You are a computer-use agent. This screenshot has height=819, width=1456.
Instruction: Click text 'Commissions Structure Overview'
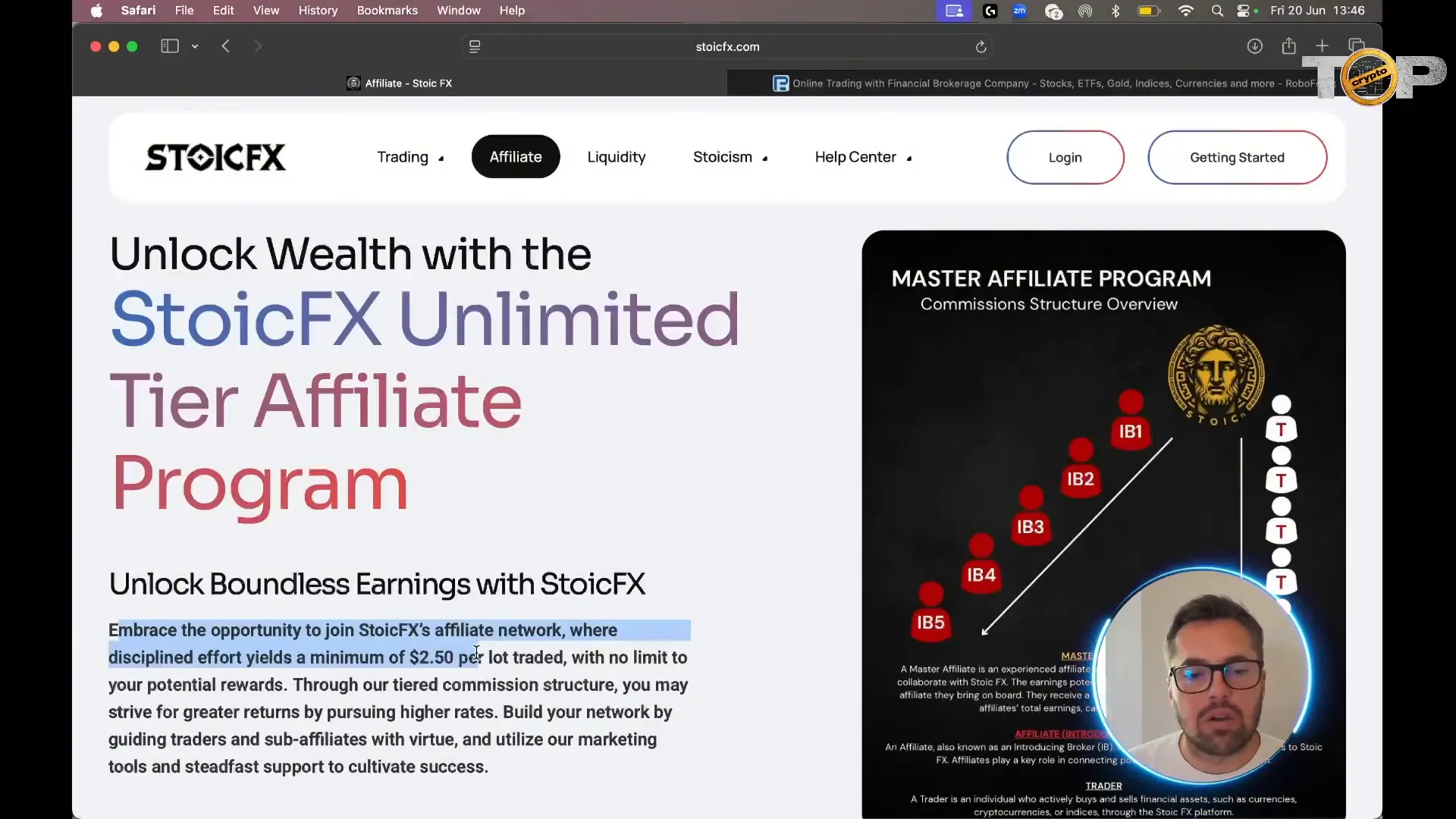pyautogui.click(x=1049, y=304)
